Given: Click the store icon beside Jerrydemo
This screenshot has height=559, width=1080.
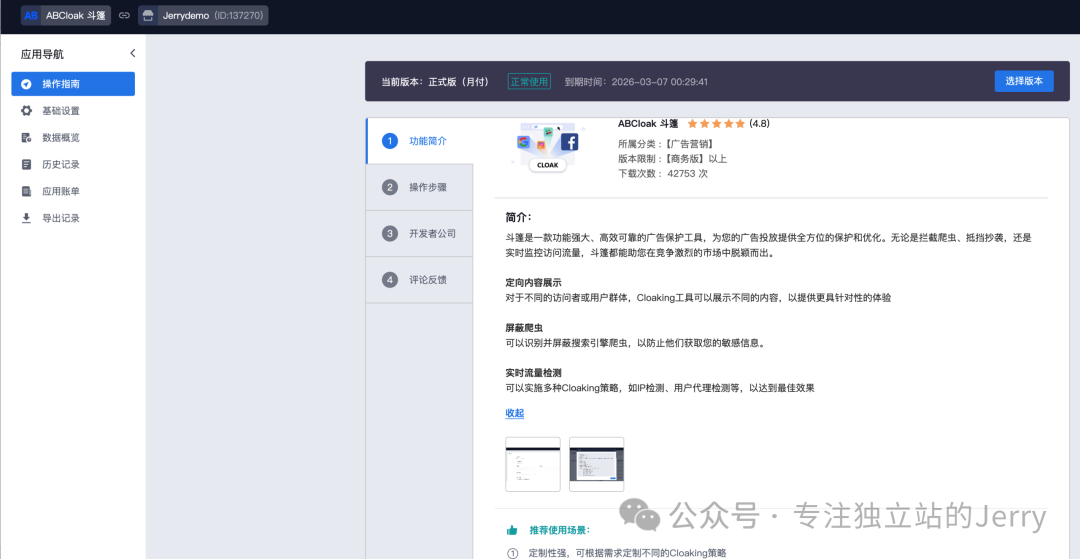Looking at the screenshot, I should click(148, 15).
